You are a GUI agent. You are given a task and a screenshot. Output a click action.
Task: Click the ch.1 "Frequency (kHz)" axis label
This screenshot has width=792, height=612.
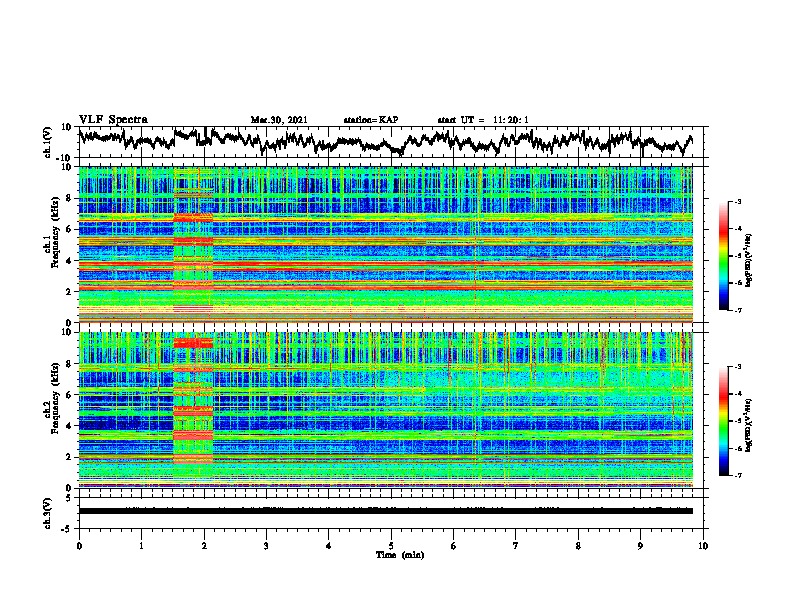point(55,233)
